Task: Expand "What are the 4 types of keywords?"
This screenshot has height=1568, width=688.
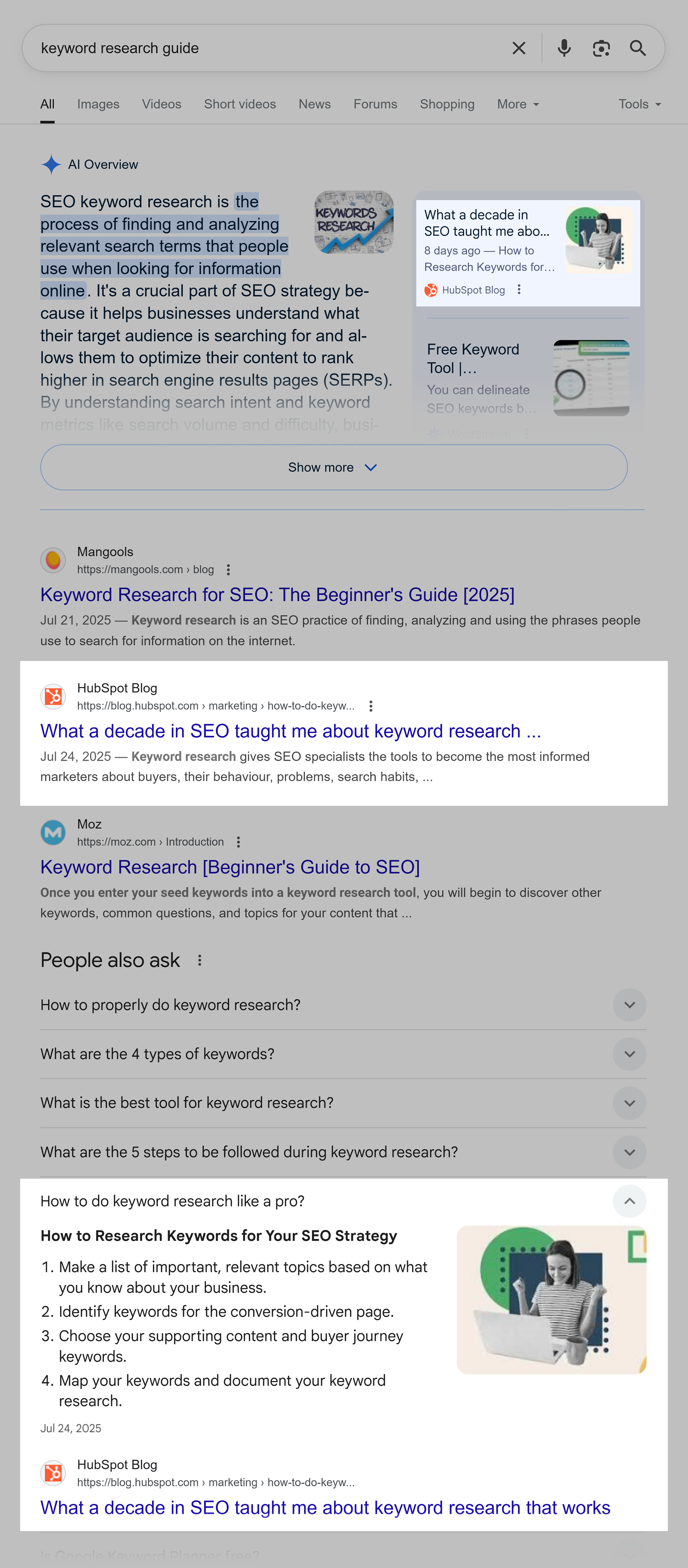Action: coord(630,1054)
